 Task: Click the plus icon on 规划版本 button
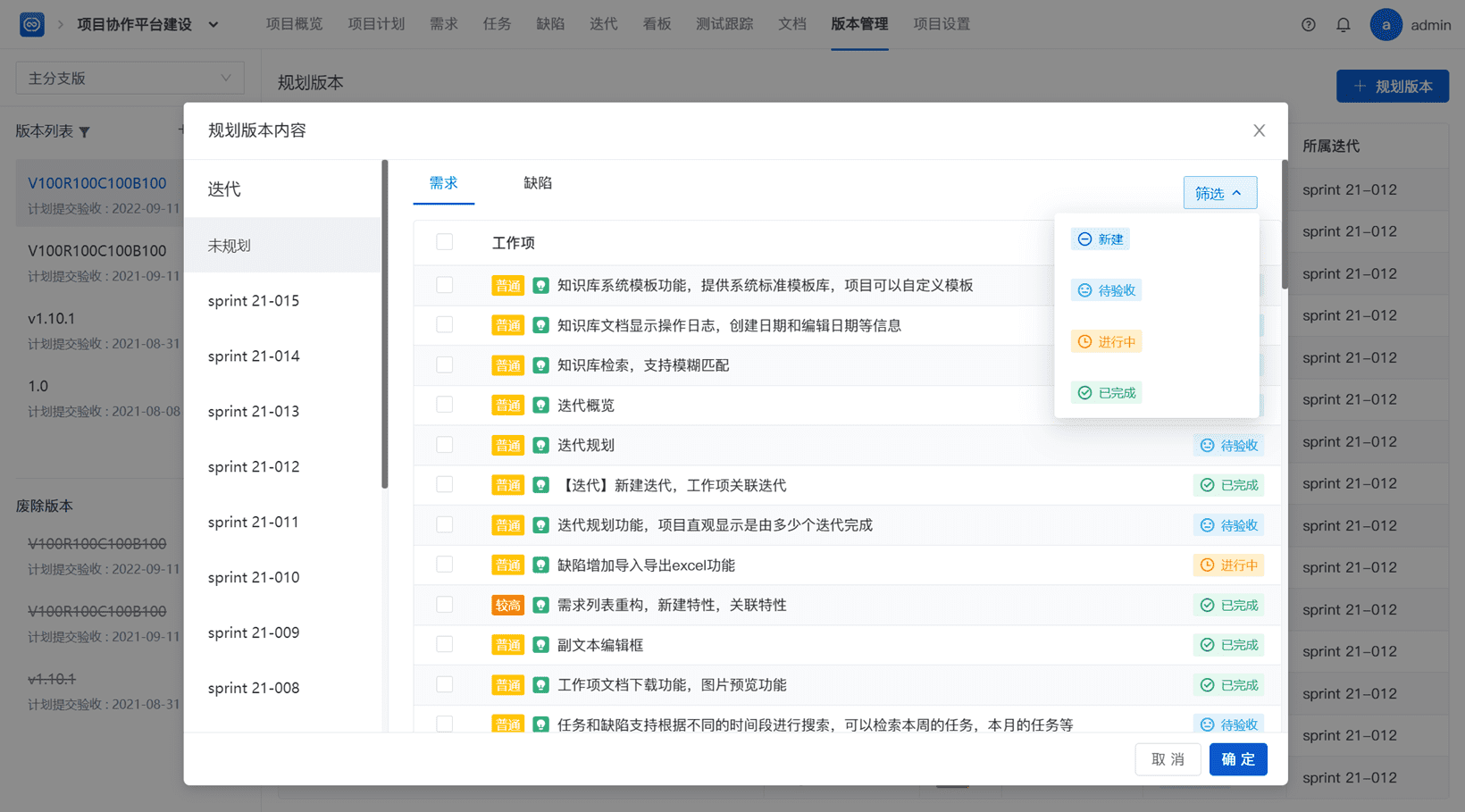1360,86
